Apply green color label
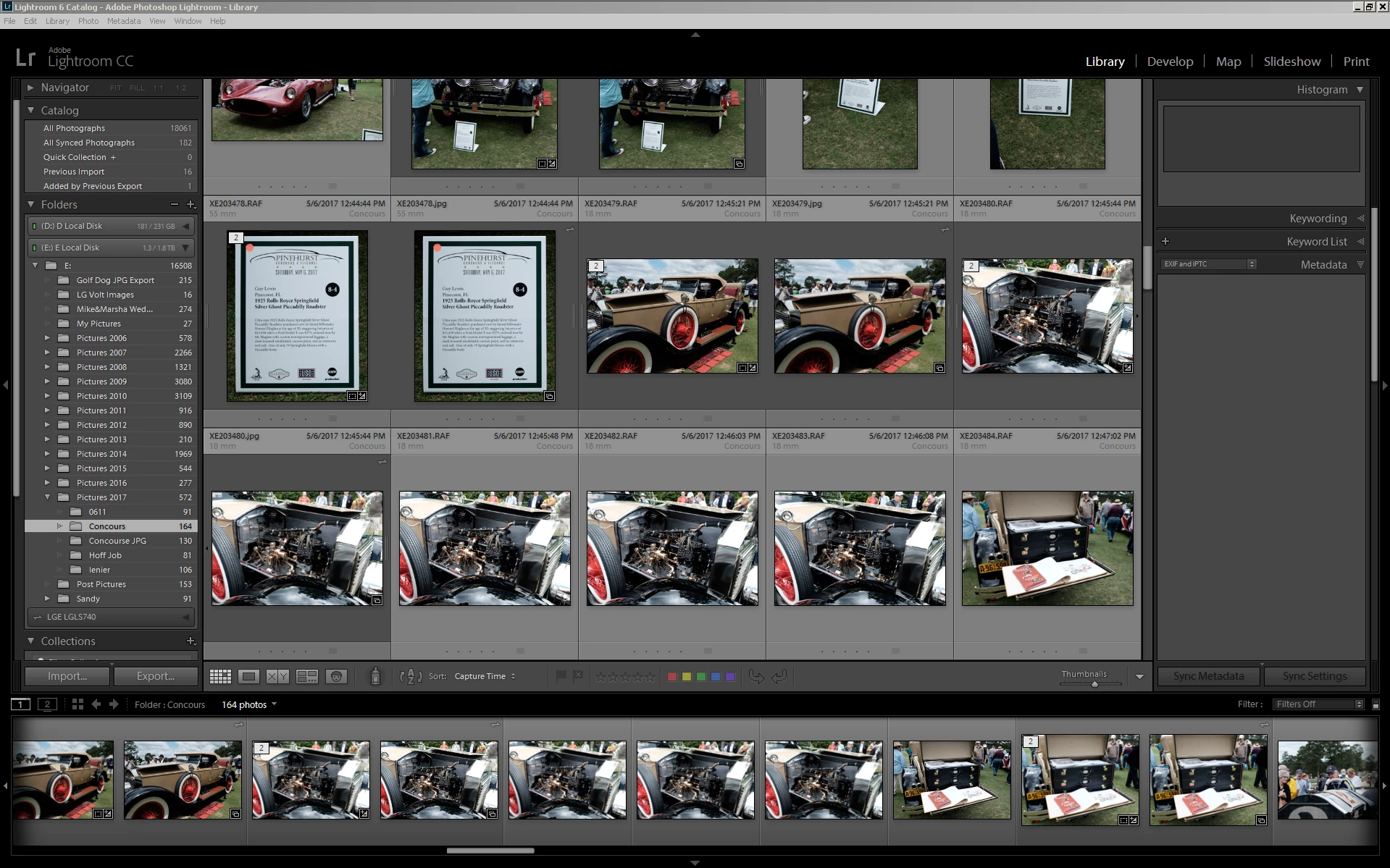 [x=701, y=676]
